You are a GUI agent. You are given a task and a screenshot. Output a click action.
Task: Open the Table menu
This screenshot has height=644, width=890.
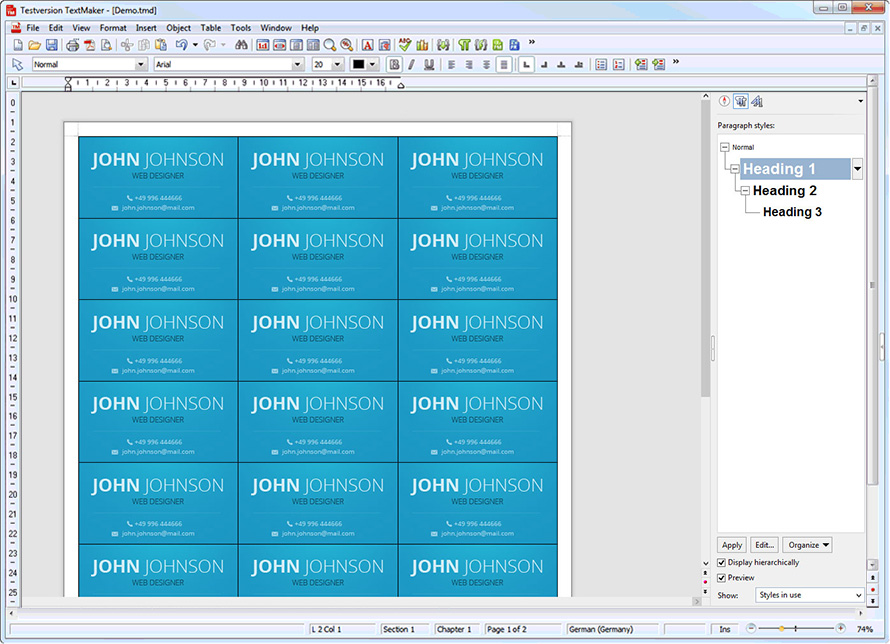point(211,28)
